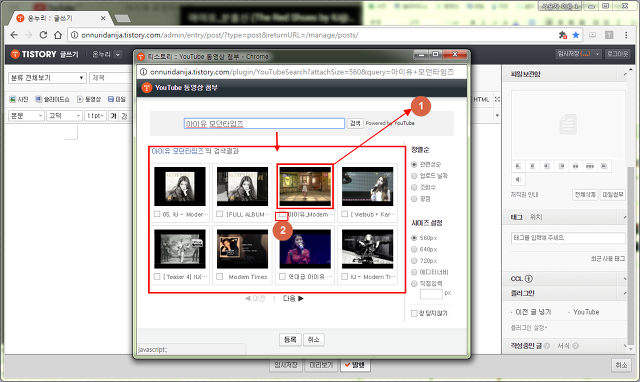
Task: Click 미리보기 preview button
Action: (321, 365)
